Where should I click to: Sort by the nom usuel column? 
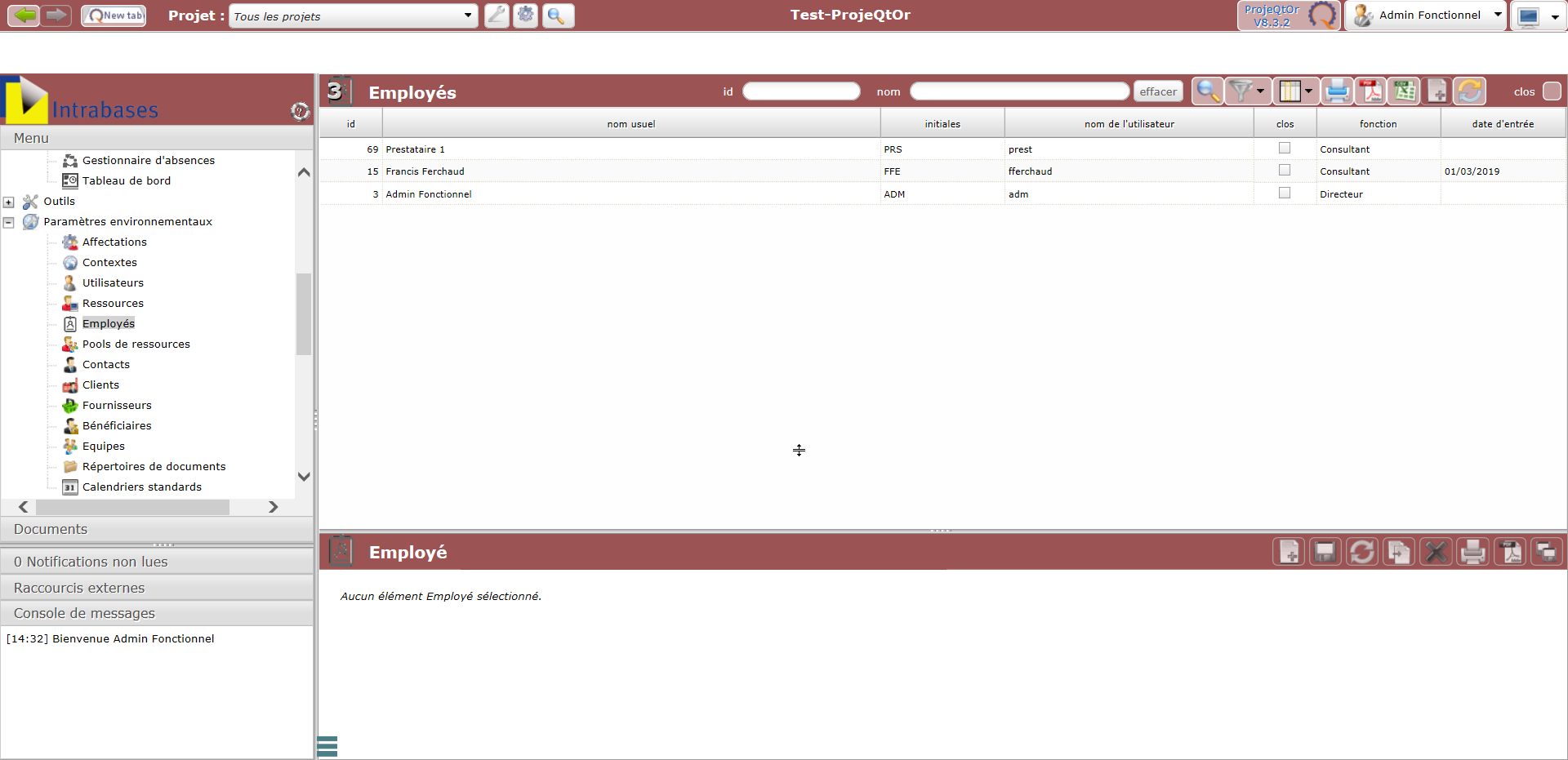click(631, 124)
